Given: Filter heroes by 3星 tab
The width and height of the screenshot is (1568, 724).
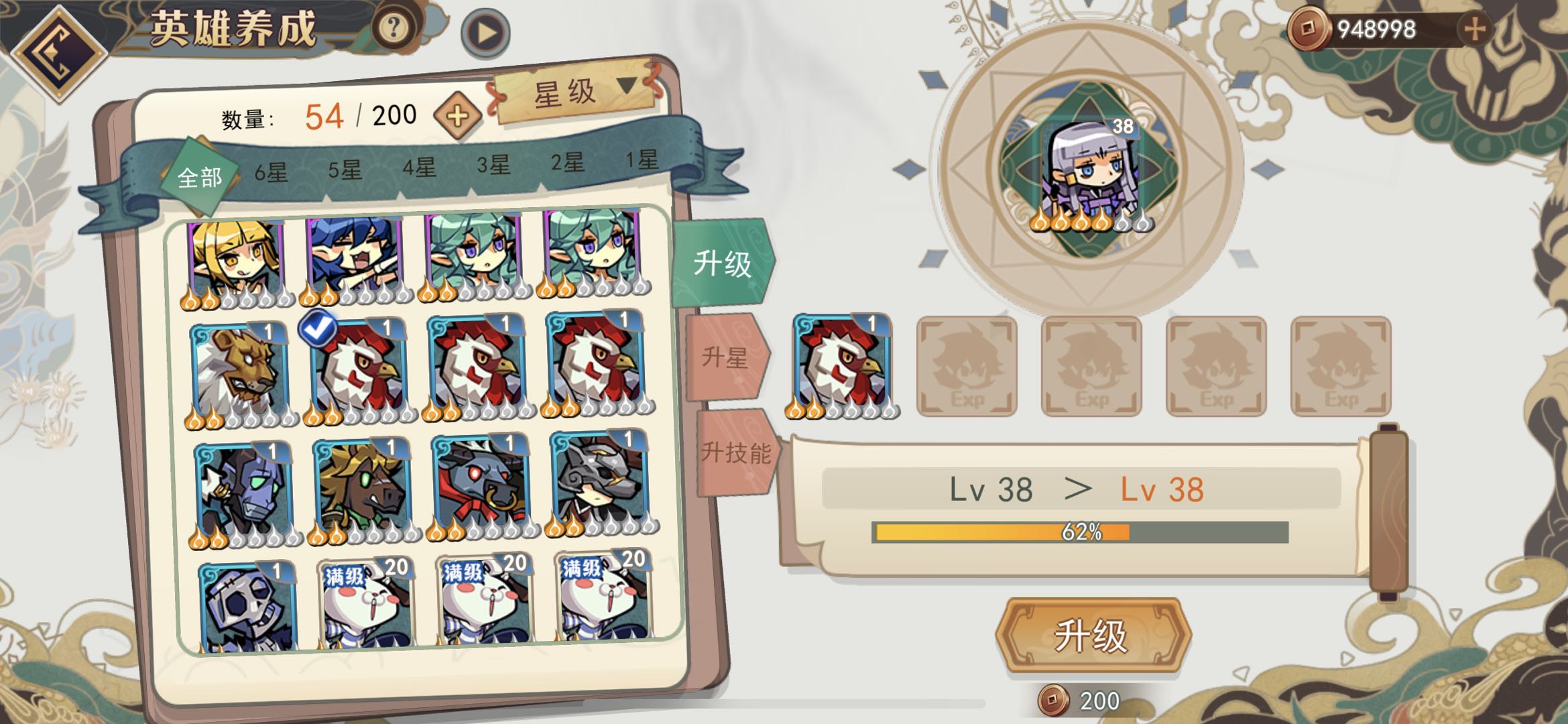Looking at the screenshot, I should pos(493,165).
